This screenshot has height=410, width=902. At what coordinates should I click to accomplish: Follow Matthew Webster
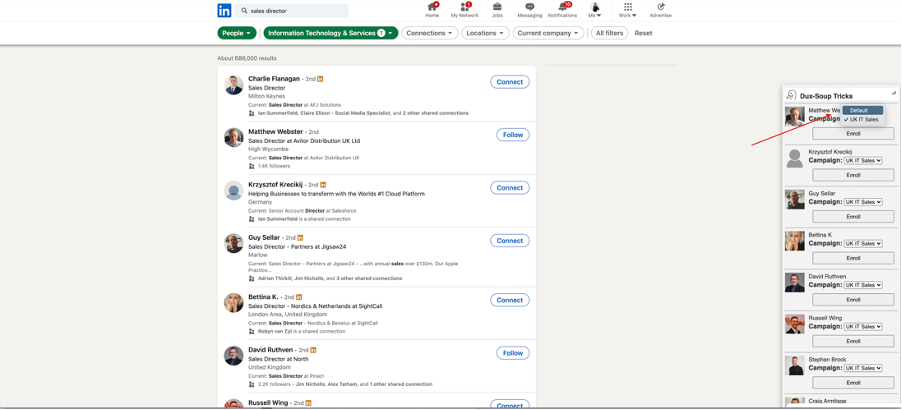(513, 135)
